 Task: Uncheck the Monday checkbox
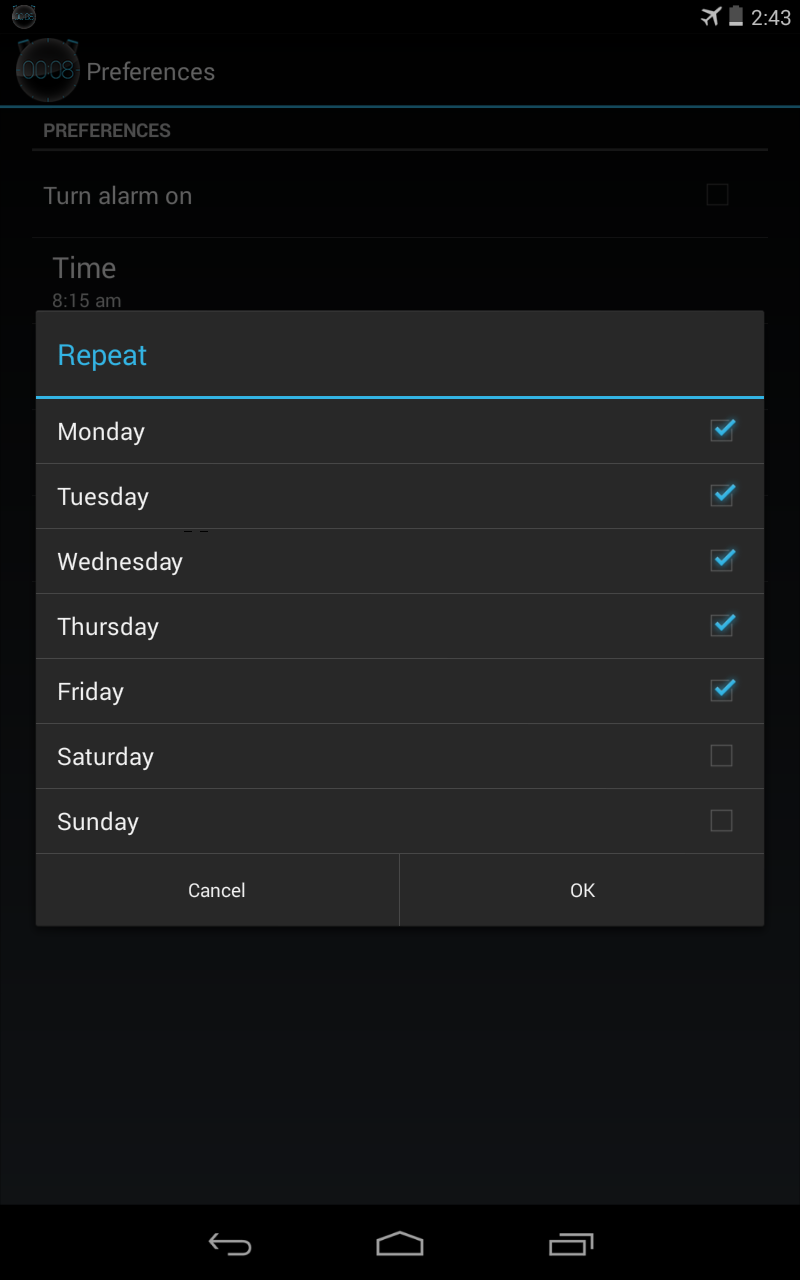722,431
